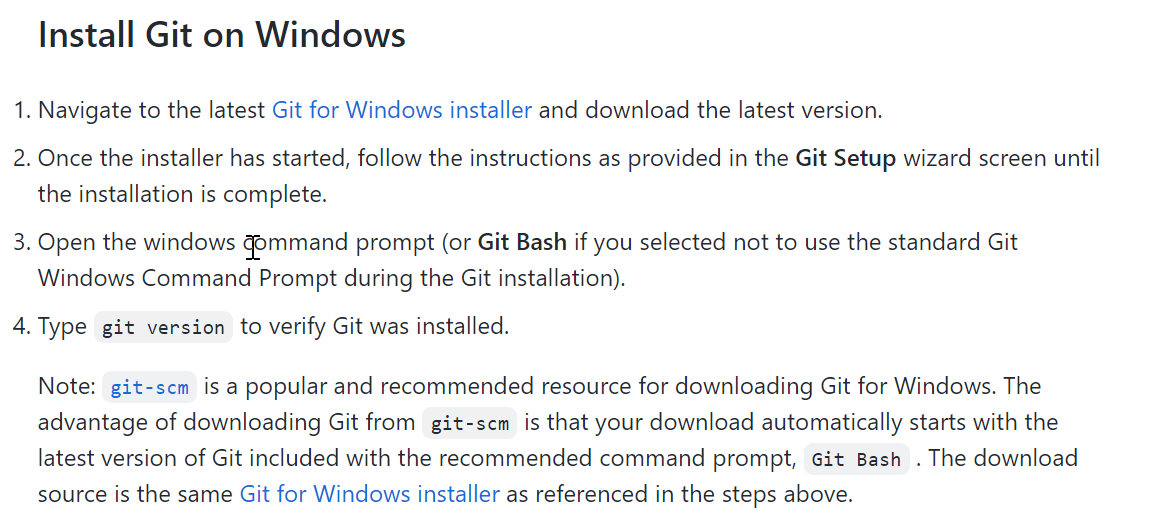Open the blue git-scm link in the note
The image size is (1164, 530).
click(149, 387)
